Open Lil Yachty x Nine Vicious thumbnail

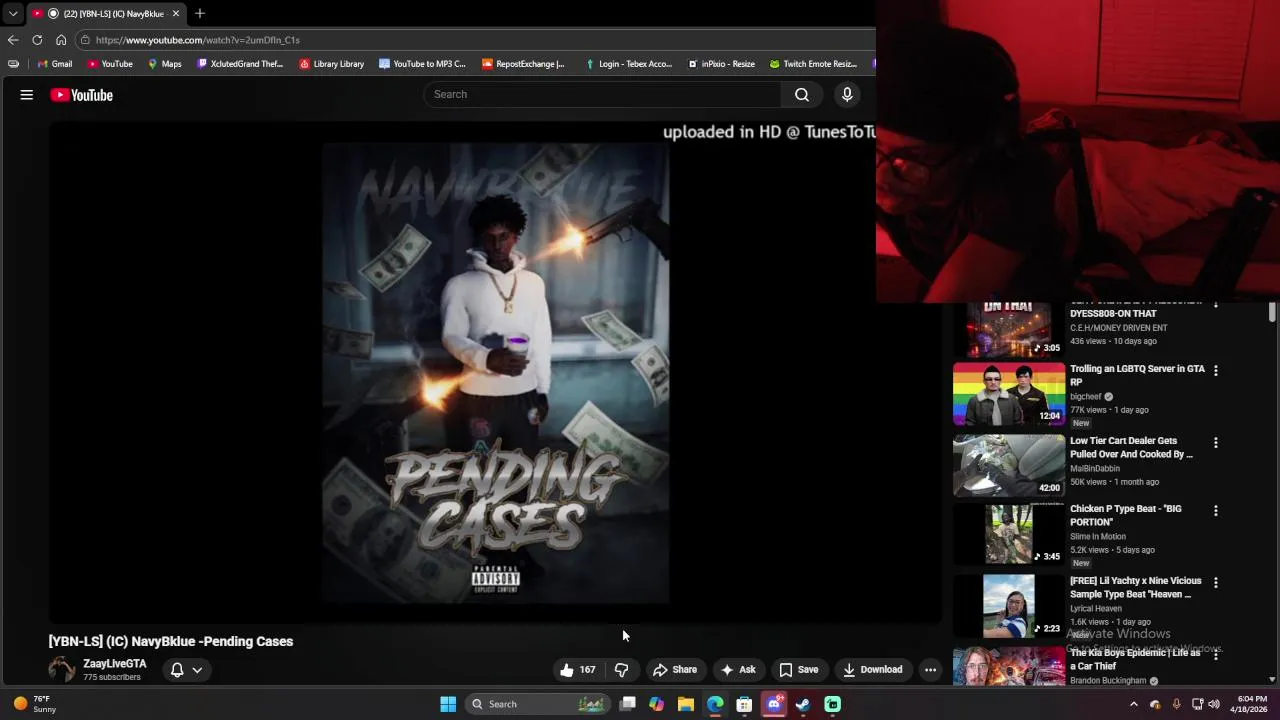coord(1009,606)
